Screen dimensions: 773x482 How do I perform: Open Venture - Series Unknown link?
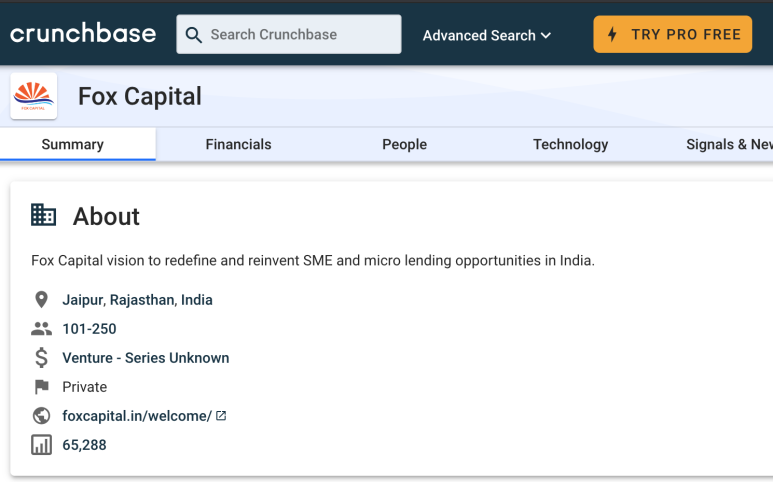(x=145, y=358)
